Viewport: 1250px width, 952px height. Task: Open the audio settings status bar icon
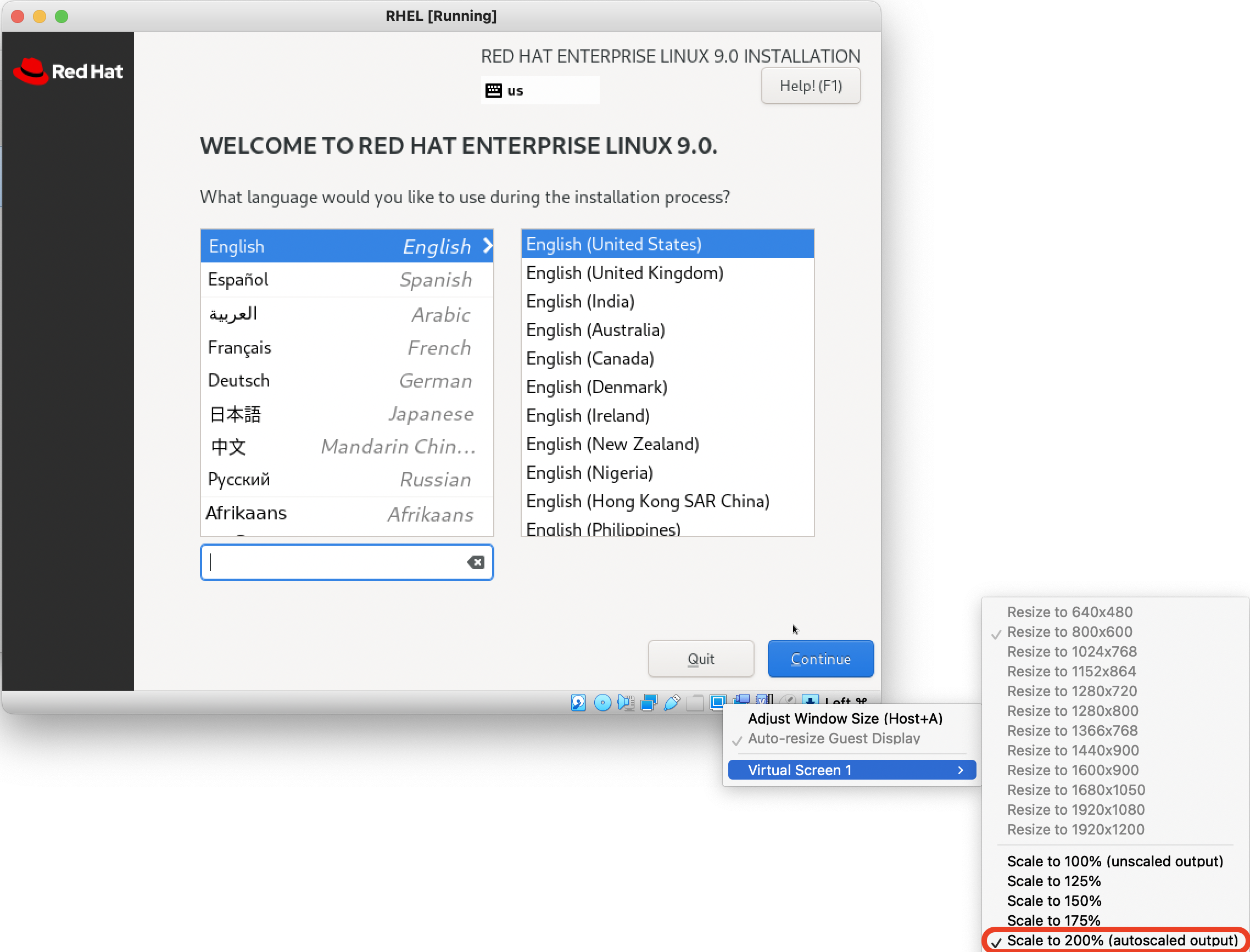click(626, 703)
